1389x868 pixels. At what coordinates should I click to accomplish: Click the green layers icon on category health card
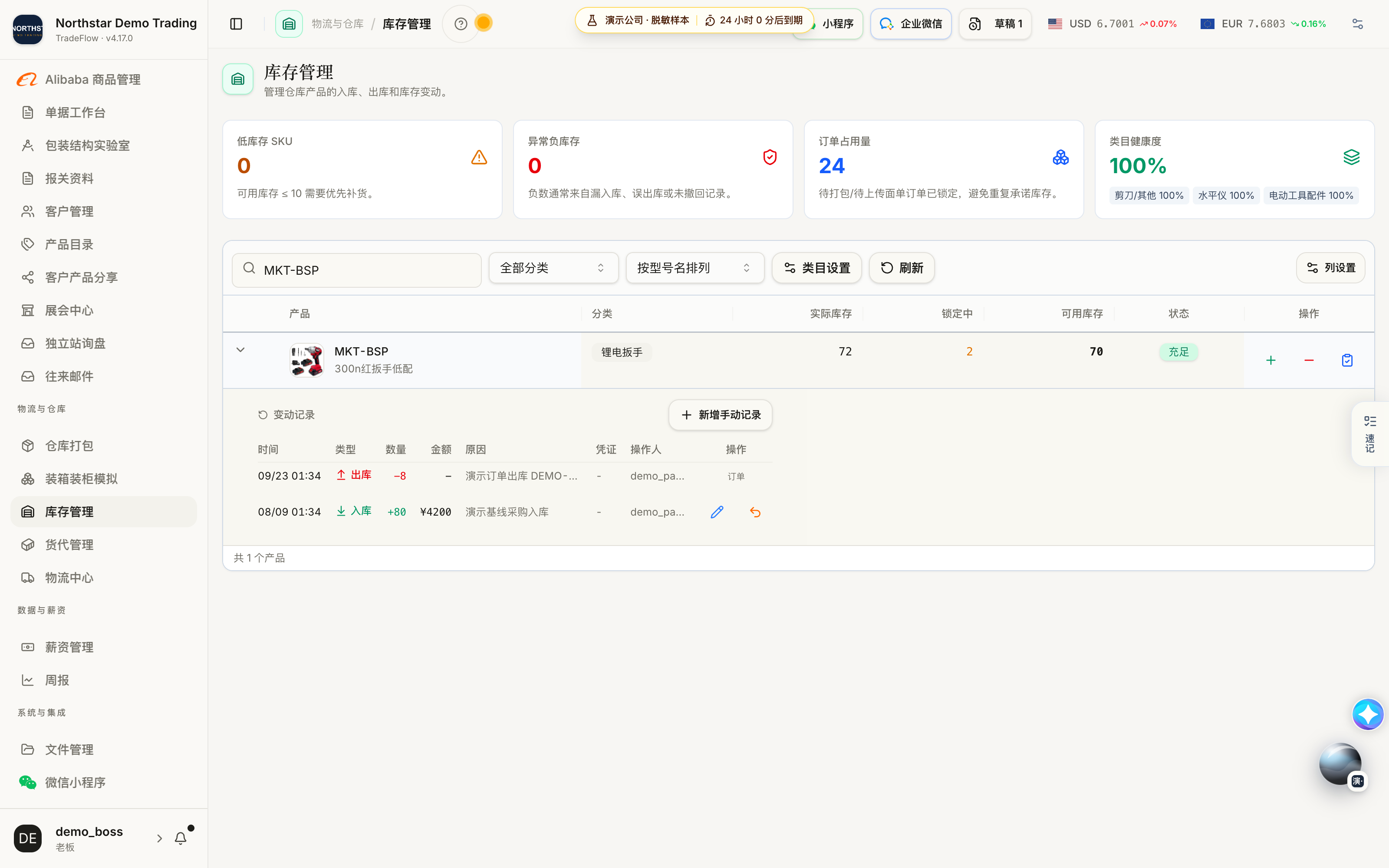point(1351,157)
